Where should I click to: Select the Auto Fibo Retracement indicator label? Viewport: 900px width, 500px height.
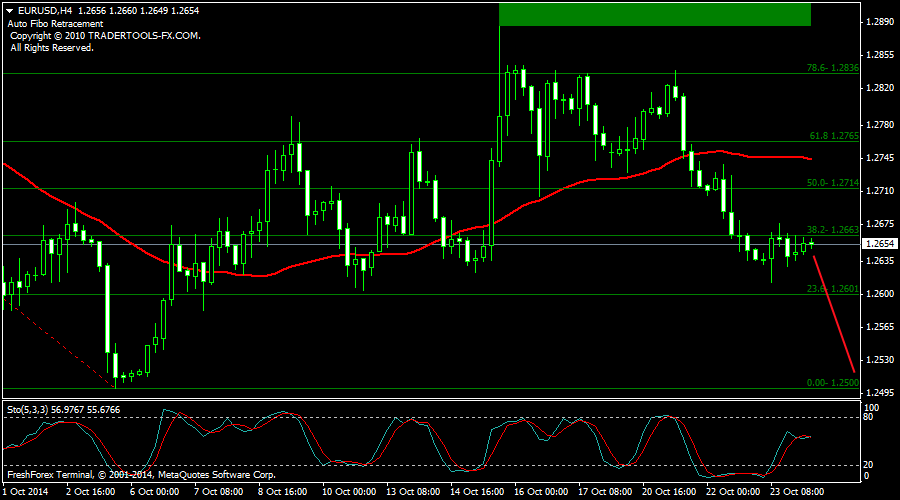56,24
